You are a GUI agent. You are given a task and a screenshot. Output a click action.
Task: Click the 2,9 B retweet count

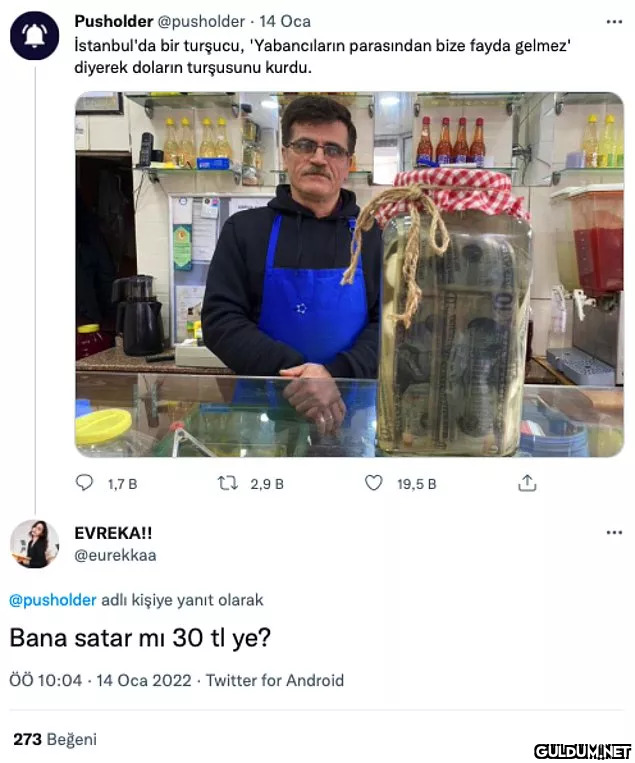267,484
